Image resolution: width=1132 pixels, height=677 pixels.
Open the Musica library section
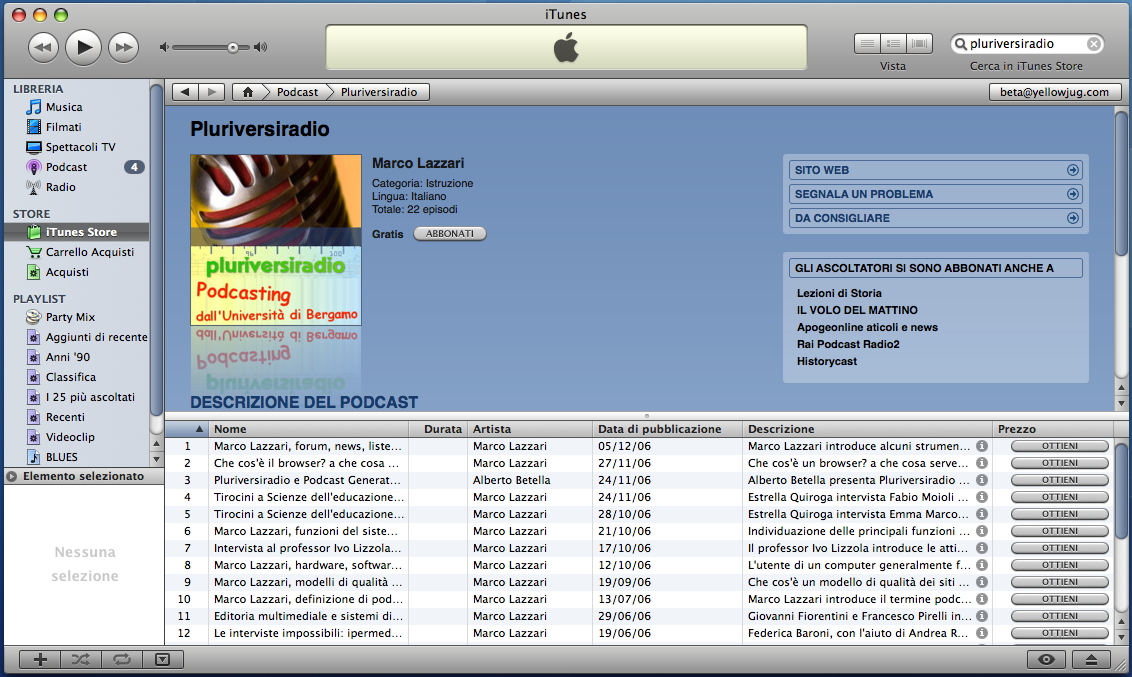coord(63,107)
